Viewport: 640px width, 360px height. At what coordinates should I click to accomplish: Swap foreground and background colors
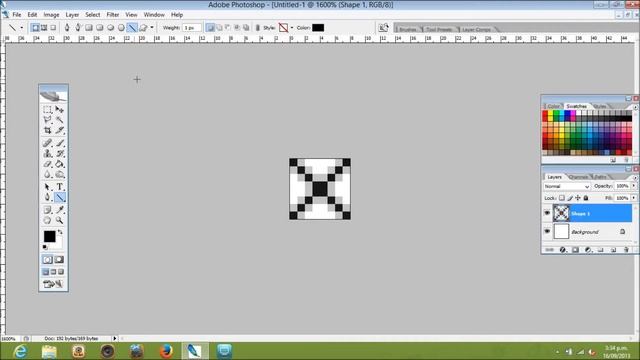(60, 232)
